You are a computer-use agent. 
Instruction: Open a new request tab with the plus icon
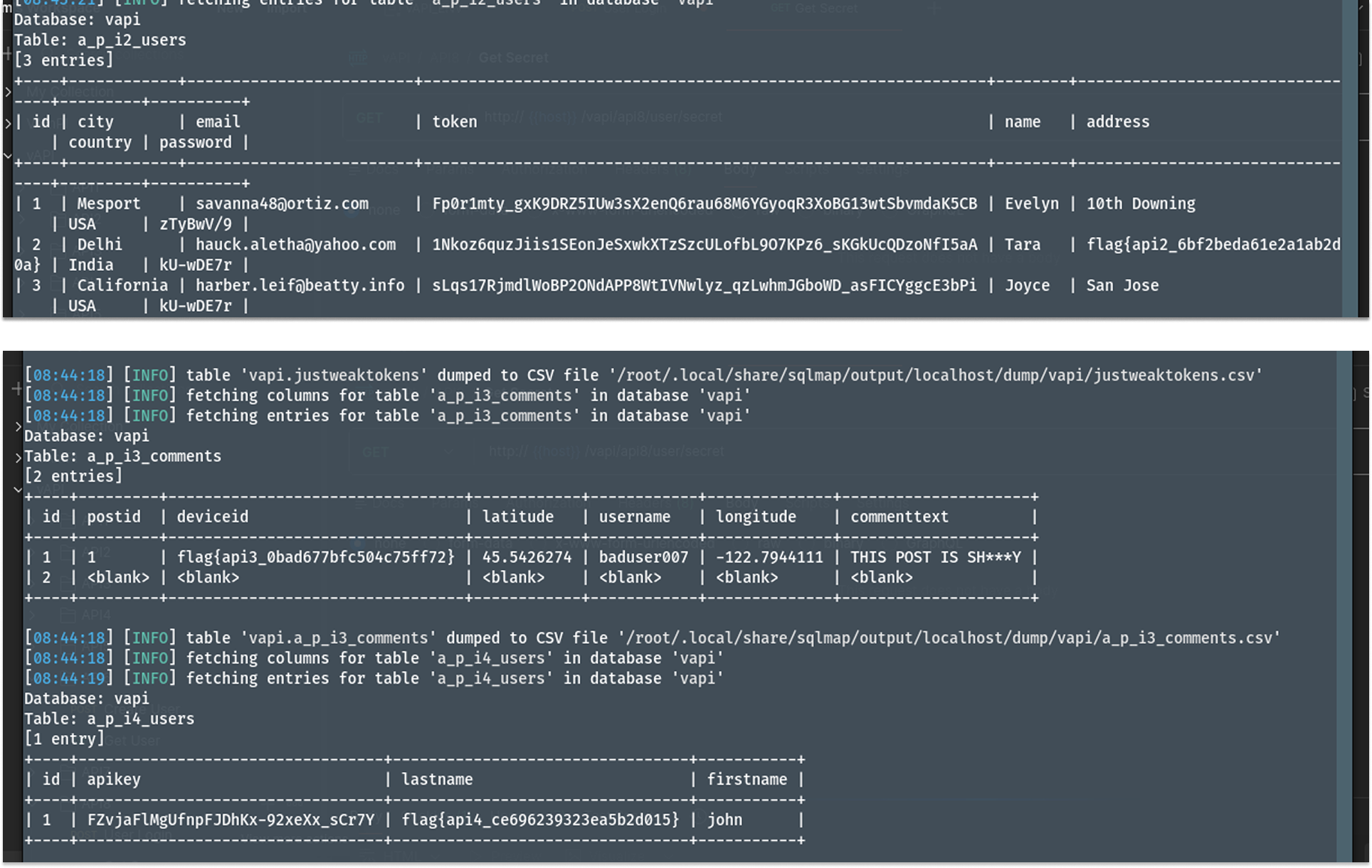point(934,9)
